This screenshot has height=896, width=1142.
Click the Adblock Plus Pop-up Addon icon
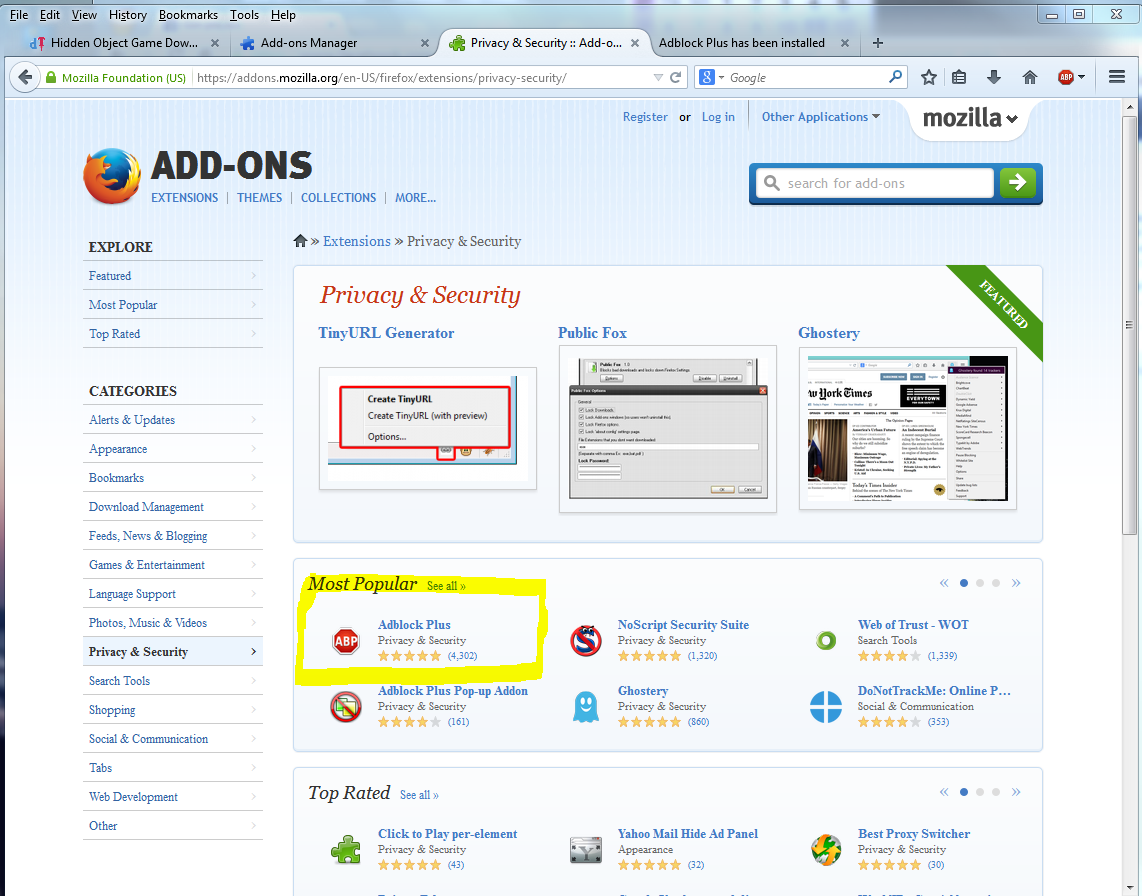(x=346, y=707)
